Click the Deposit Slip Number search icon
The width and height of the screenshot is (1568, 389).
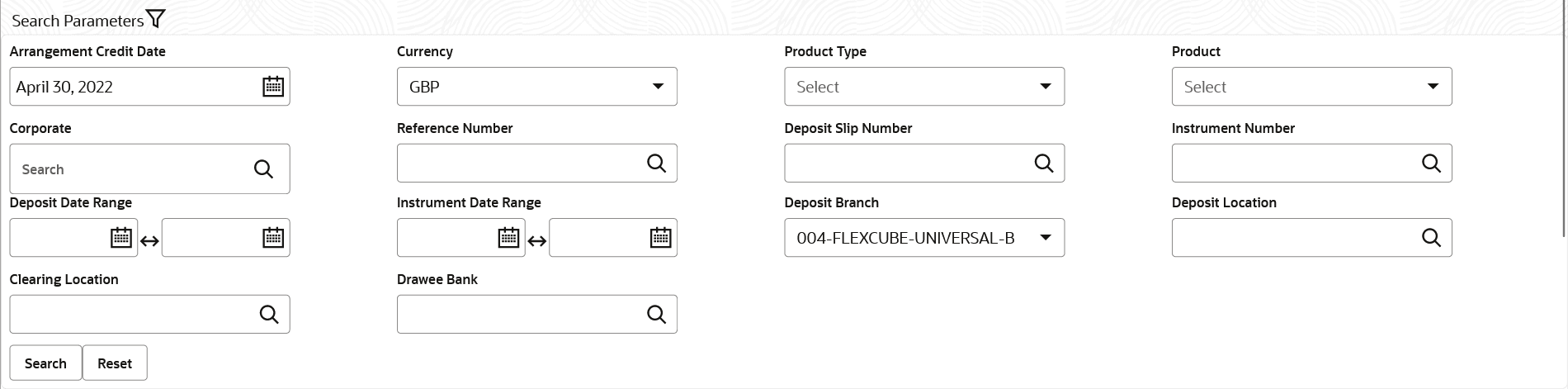tap(1044, 164)
